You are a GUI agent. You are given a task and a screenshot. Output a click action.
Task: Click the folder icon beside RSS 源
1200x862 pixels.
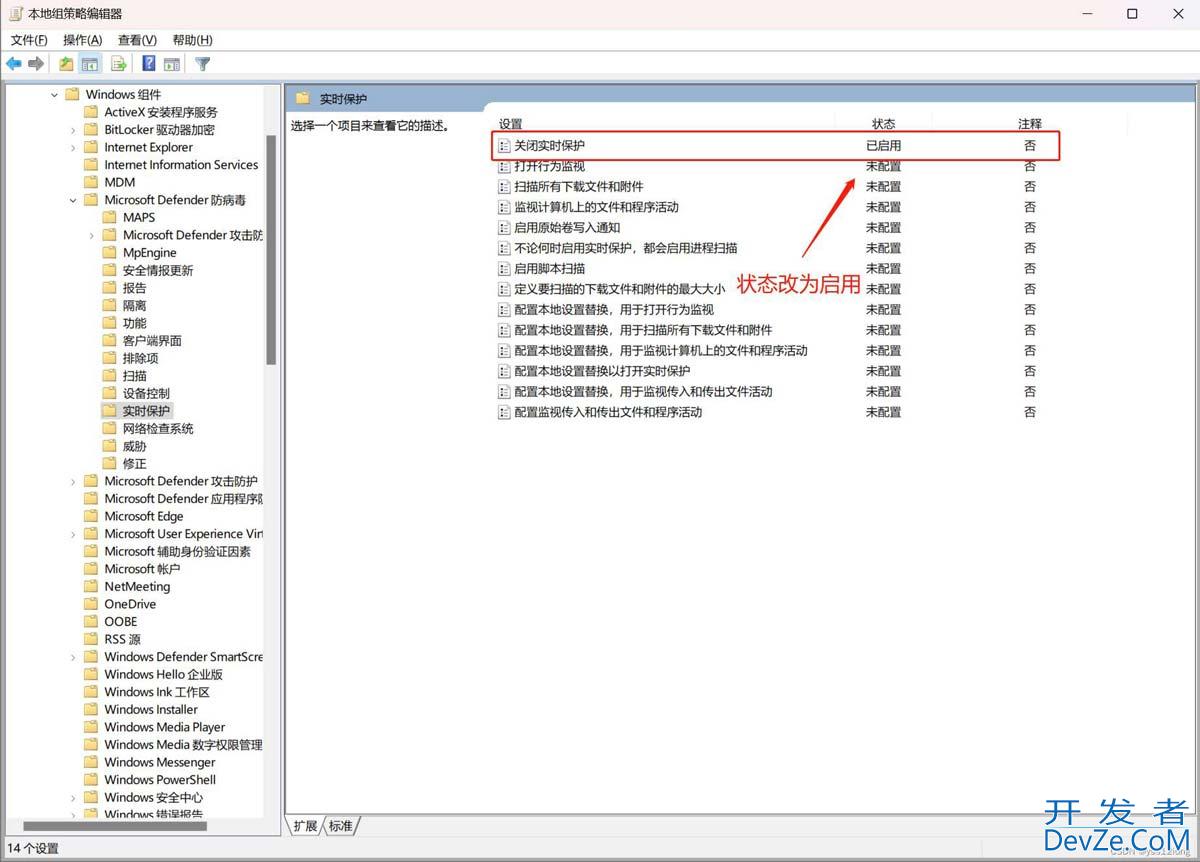pyautogui.click(x=92, y=639)
